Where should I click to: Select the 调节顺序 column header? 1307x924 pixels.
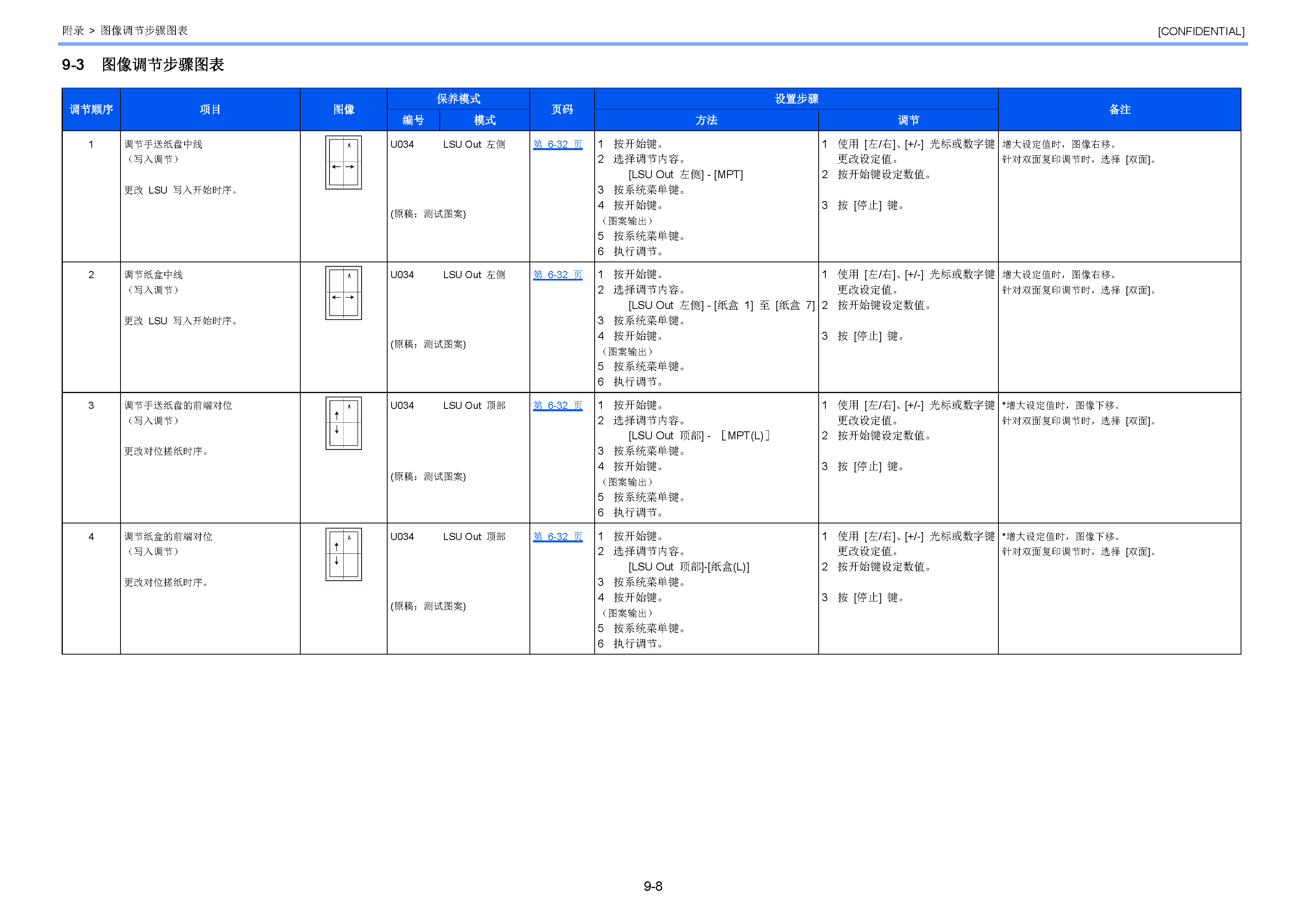pyautogui.click(x=91, y=110)
